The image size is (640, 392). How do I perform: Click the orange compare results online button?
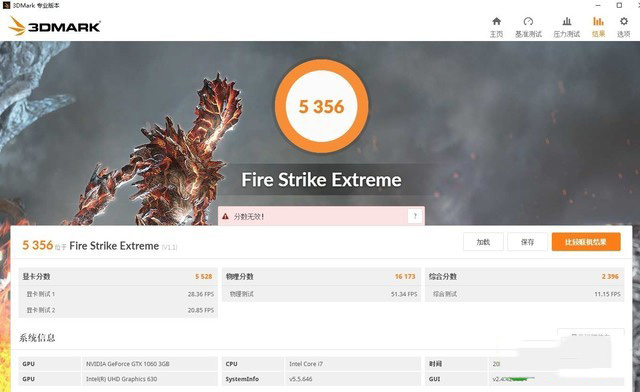586,242
